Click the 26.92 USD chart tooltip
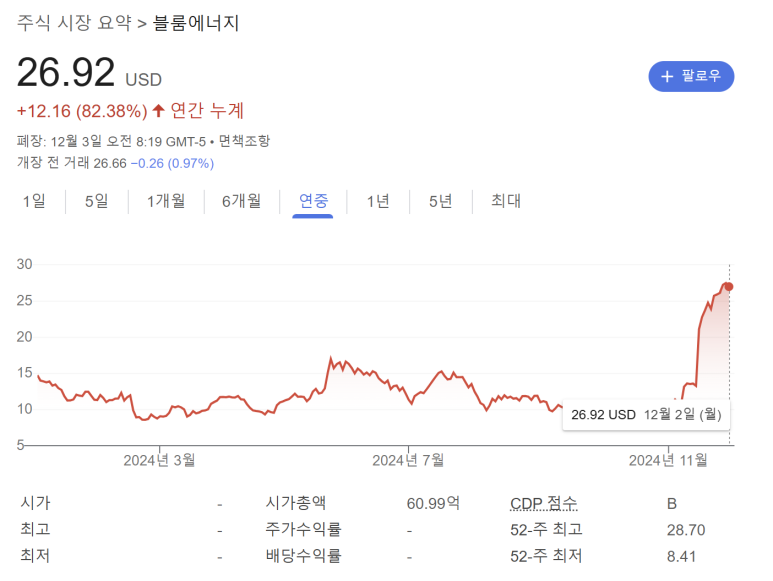Viewport: 773px width, 581px height. coord(646,414)
